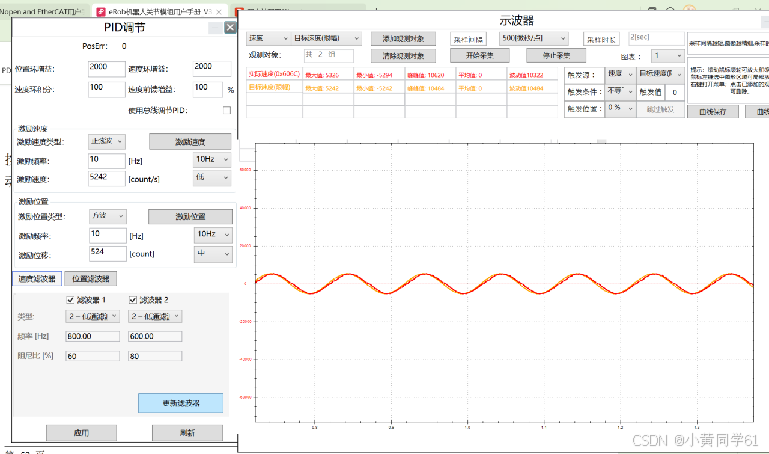Click the observed object count field
The width and height of the screenshot is (769, 454).
(329, 55)
